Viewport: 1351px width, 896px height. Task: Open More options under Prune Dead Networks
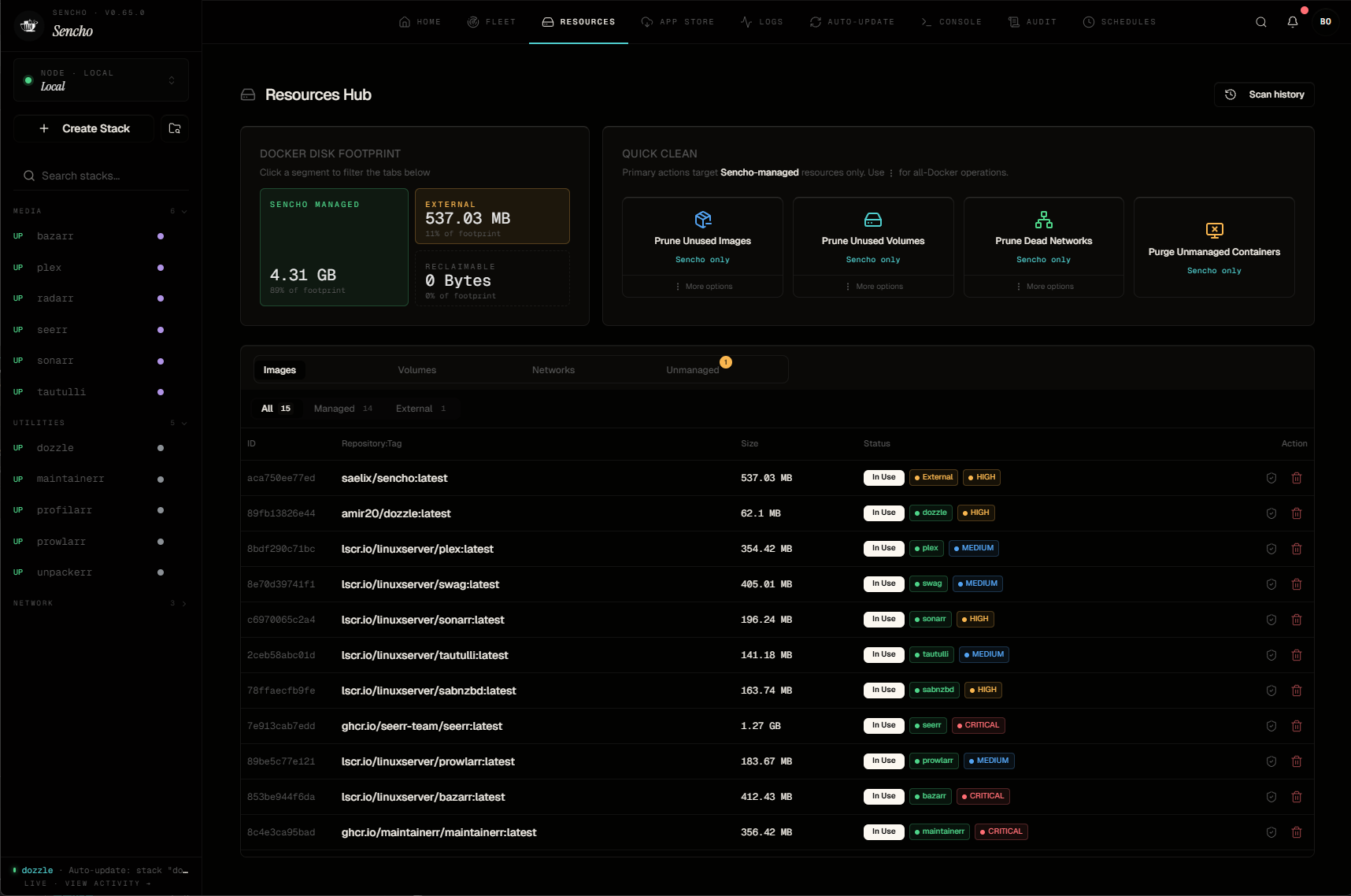[x=1044, y=287]
